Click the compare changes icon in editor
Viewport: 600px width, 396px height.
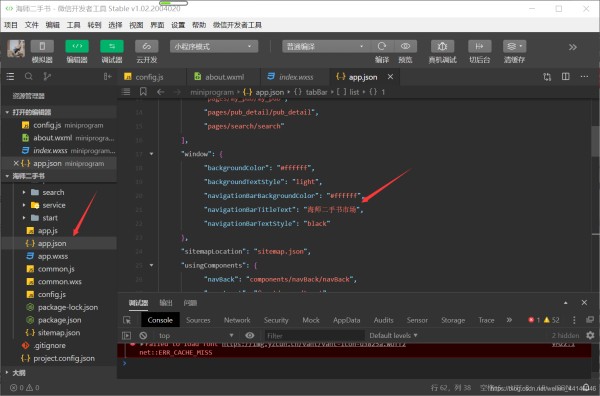click(547, 77)
